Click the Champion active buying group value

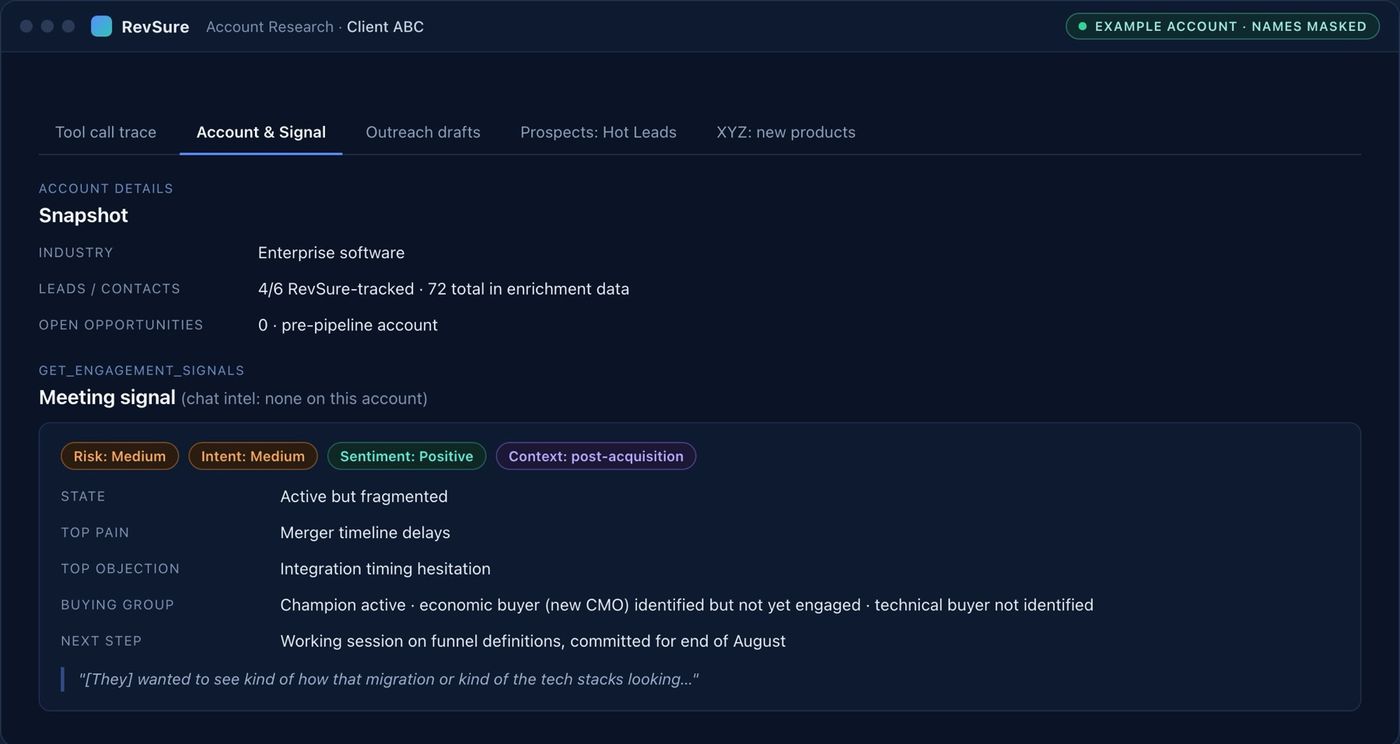pyautogui.click(x=687, y=605)
